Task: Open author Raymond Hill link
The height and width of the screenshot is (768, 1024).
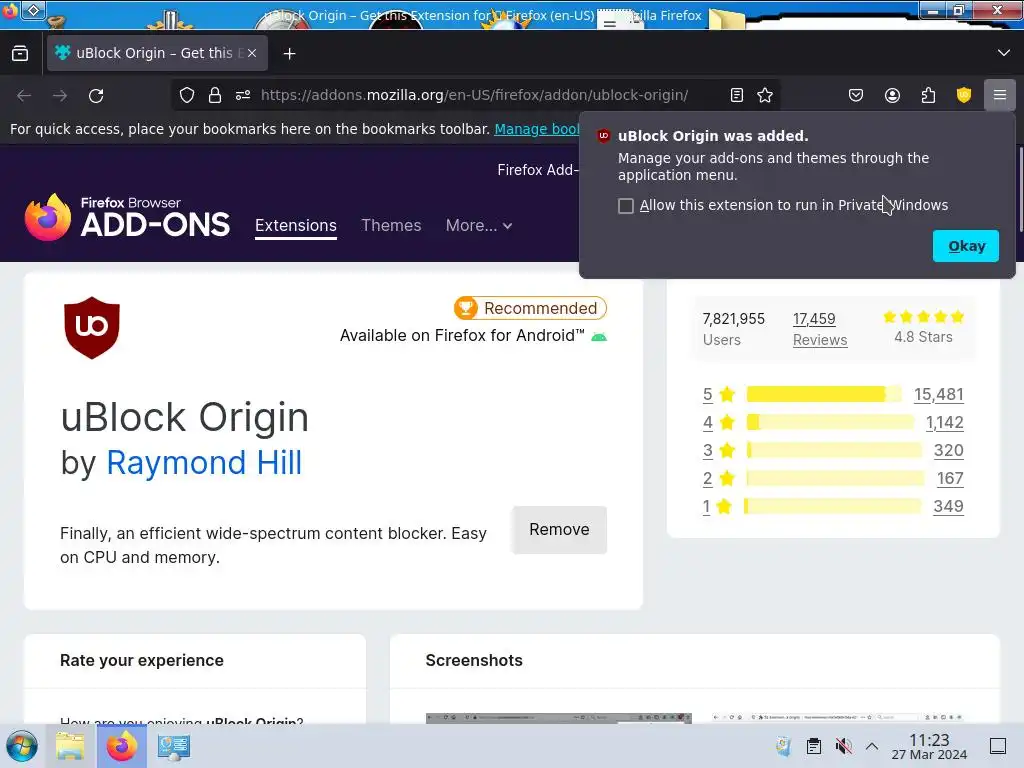Action: [x=204, y=463]
